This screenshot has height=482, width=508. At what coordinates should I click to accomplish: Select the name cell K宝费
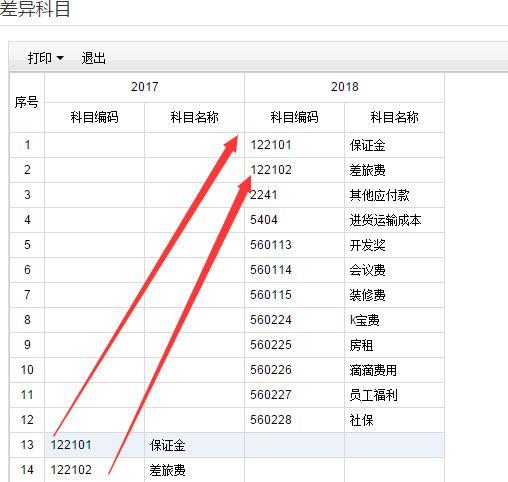pyautogui.click(x=394, y=320)
